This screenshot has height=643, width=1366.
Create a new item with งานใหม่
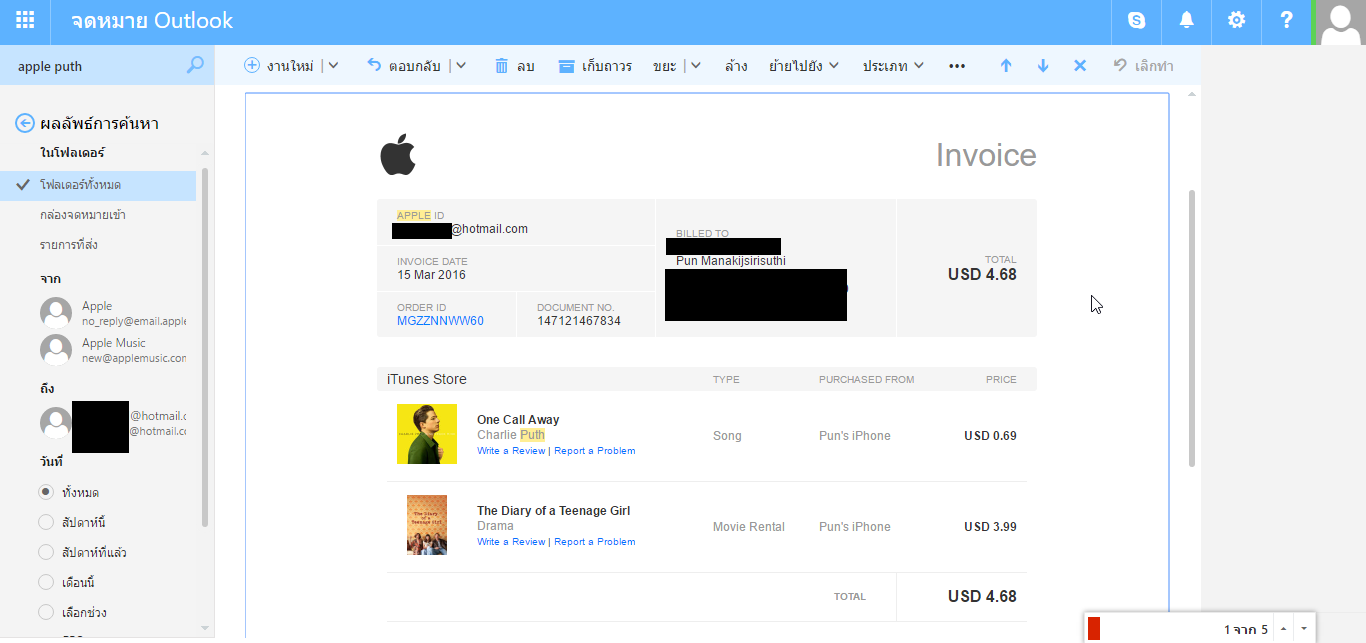tap(279, 66)
